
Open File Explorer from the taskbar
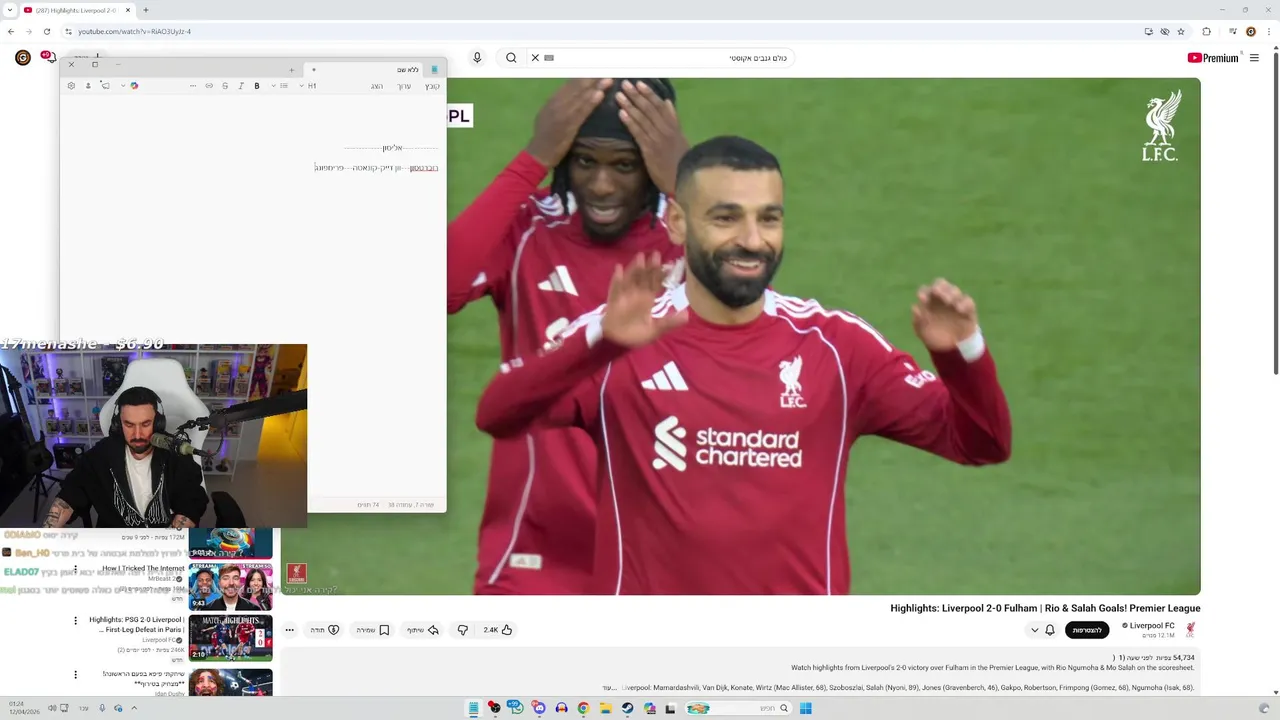point(605,708)
